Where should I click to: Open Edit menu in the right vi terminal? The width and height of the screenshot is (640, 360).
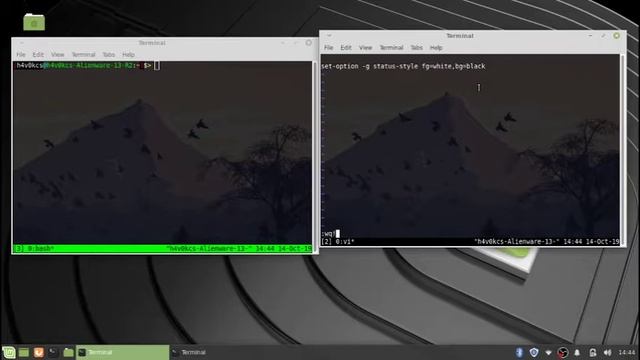[346, 48]
